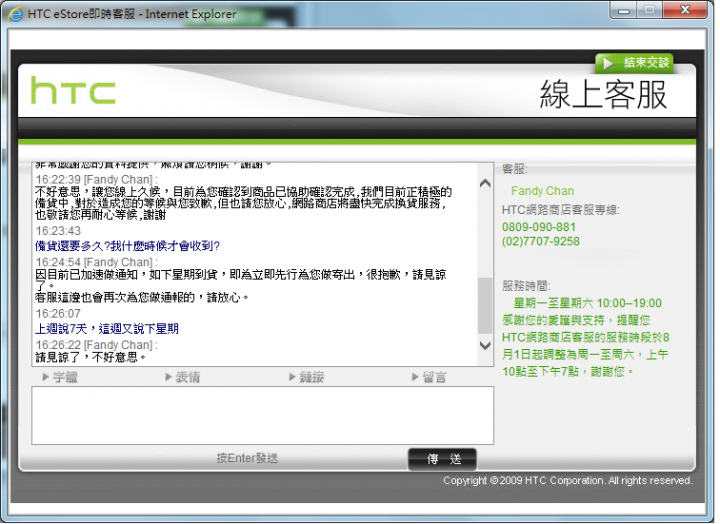Viewport: 720px width, 524px height.
Task: Click phone number (02)7707-9258
Action: pos(540,242)
